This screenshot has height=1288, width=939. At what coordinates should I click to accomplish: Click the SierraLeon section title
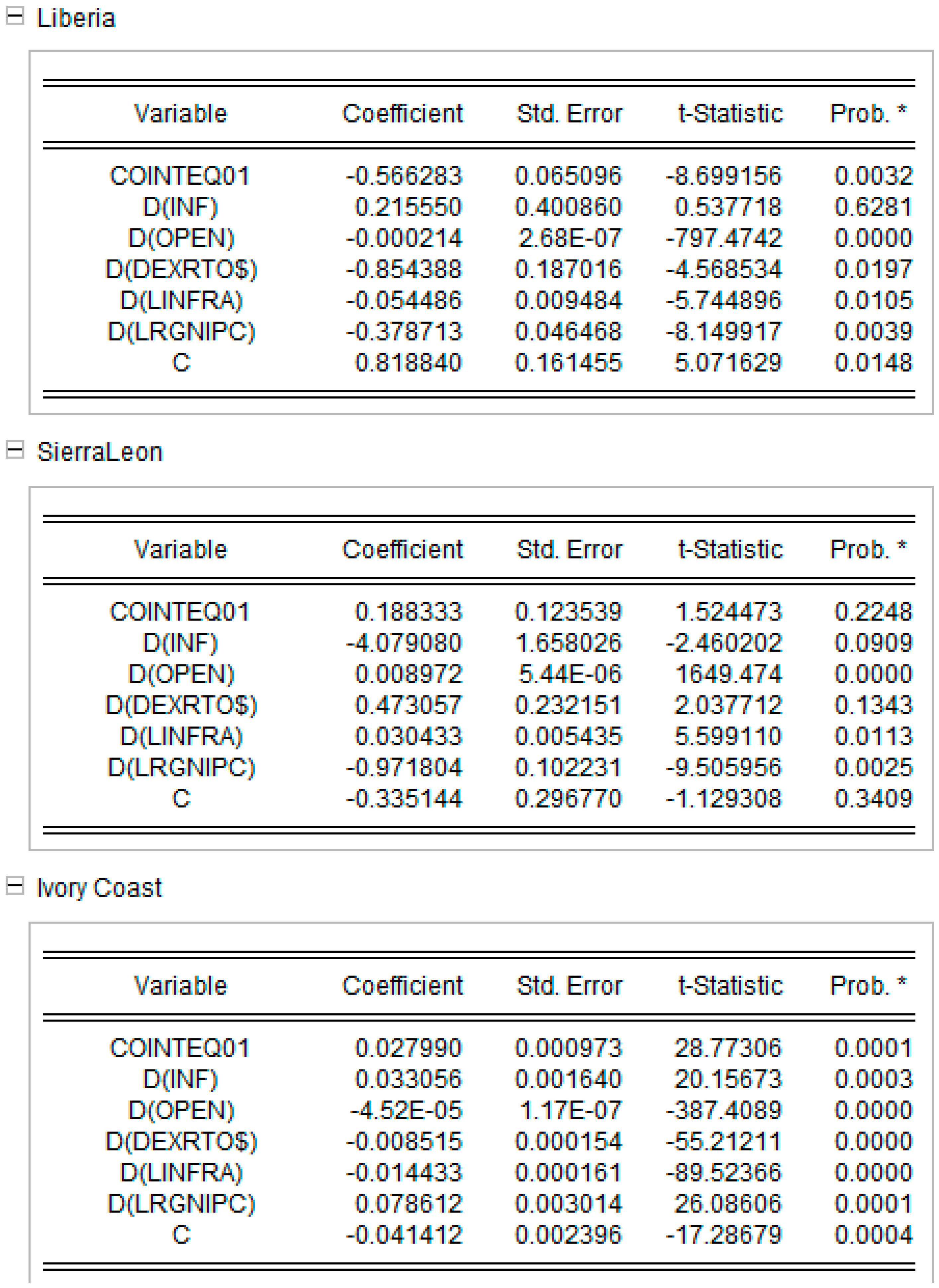click(x=99, y=452)
